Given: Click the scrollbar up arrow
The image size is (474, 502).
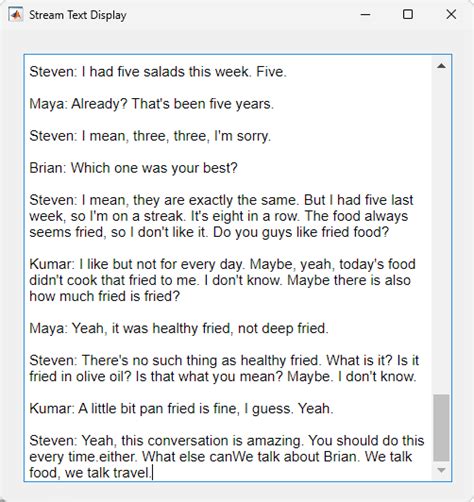Looking at the screenshot, I should 441,66.
